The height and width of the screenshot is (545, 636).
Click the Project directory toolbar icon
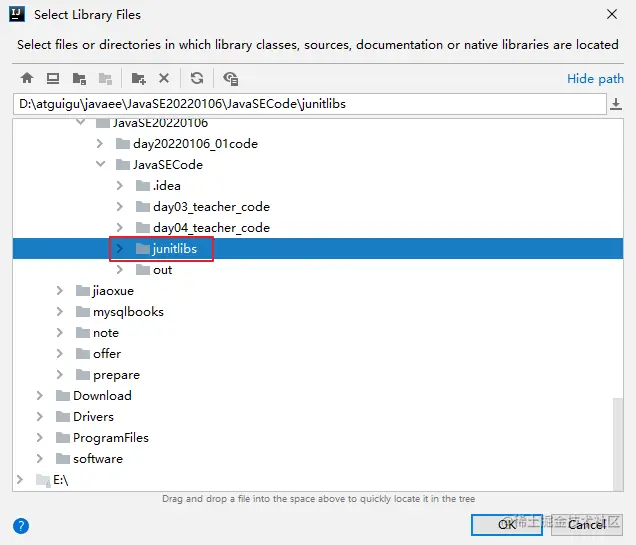coord(79,78)
